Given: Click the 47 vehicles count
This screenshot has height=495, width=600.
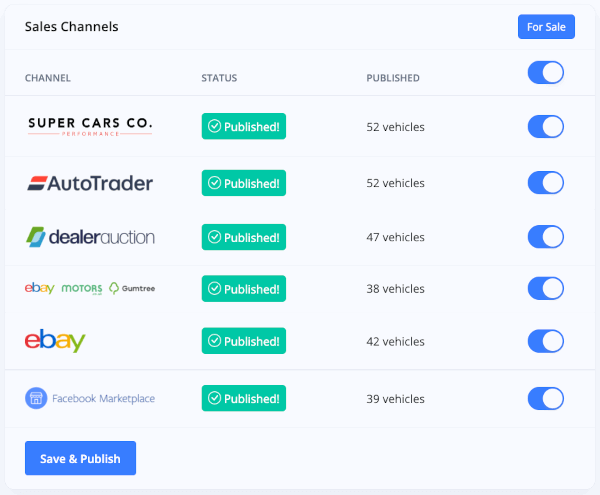Looking at the screenshot, I should pos(395,237).
